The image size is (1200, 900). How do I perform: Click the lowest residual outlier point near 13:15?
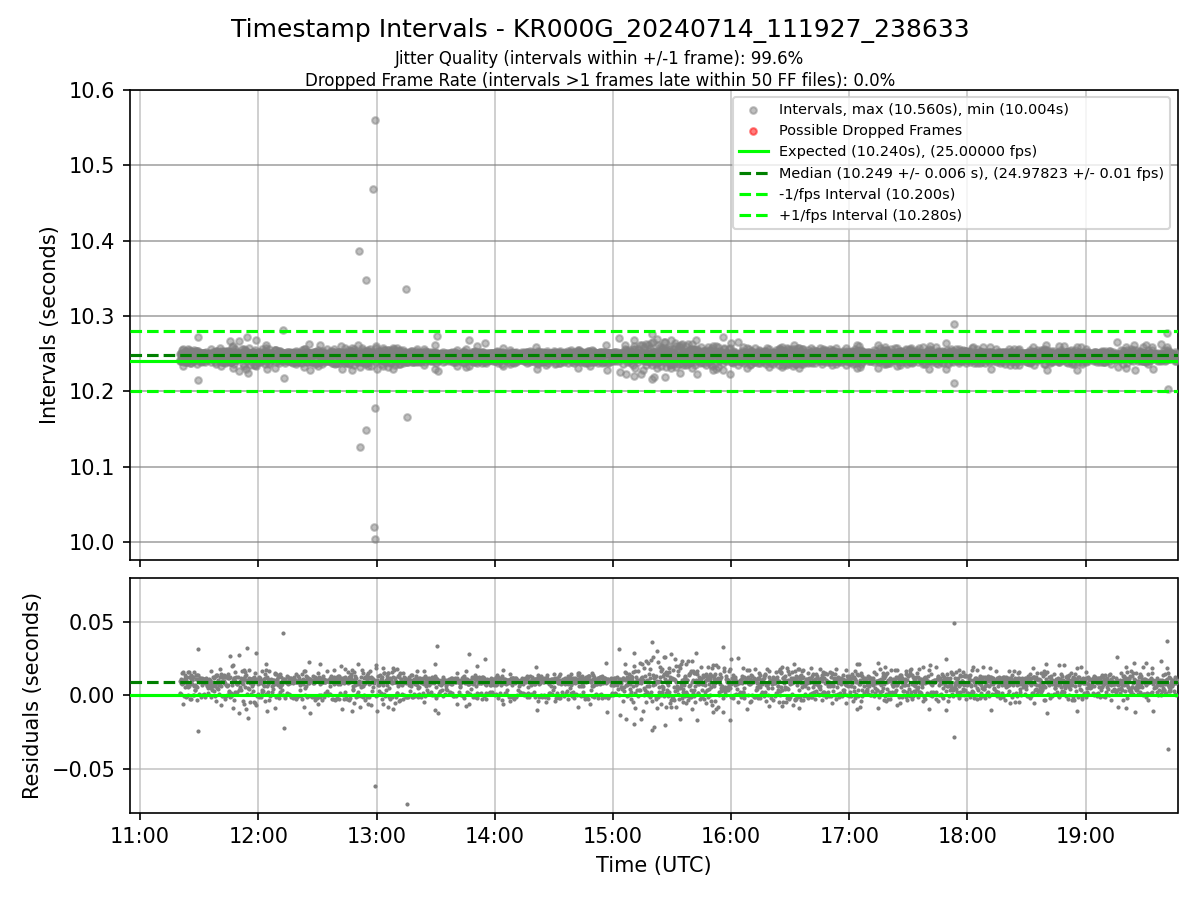coord(407,804)
